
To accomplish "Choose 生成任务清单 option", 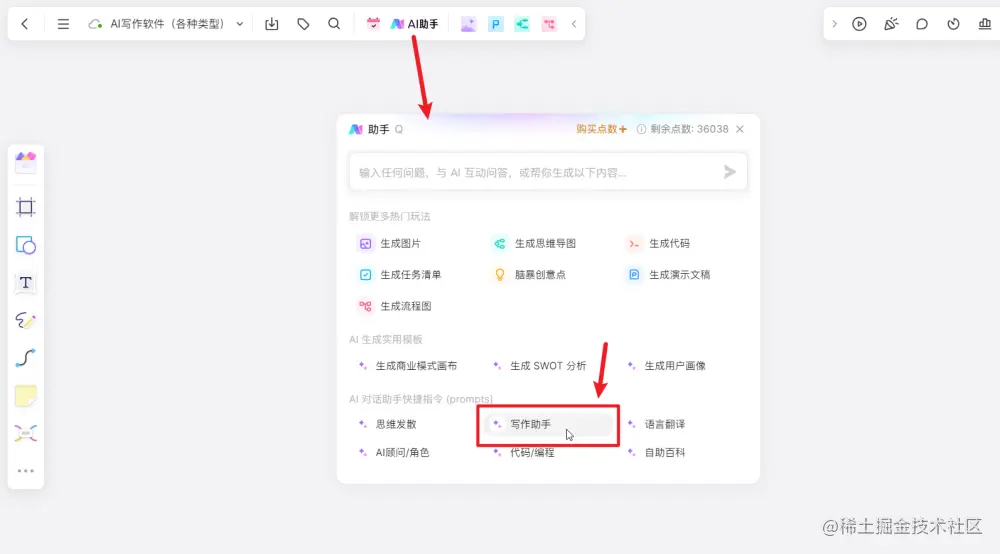I will pos(400,275).
